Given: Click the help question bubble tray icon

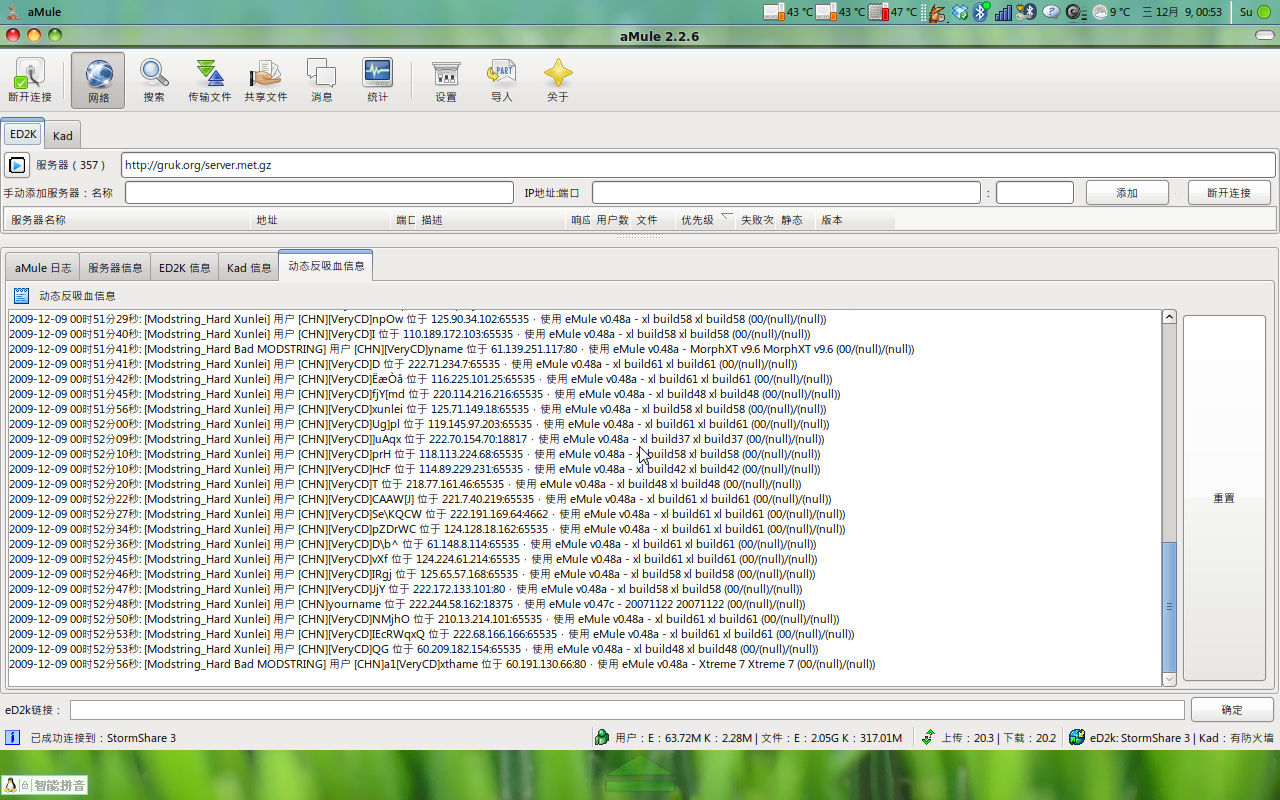Looking at the screenshot, I should [x=1051, y=12].
